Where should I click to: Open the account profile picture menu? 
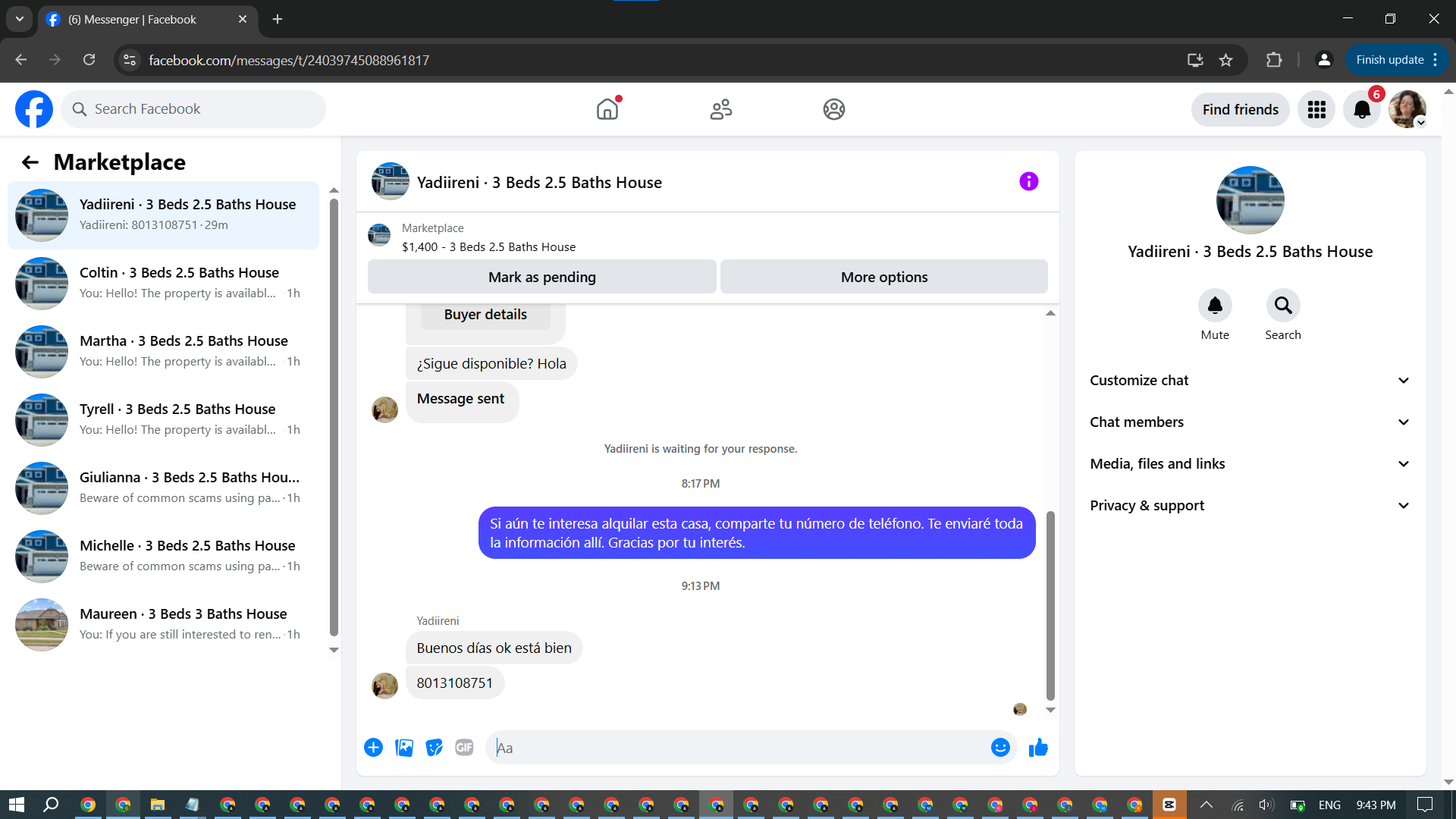click(1407, 110)
